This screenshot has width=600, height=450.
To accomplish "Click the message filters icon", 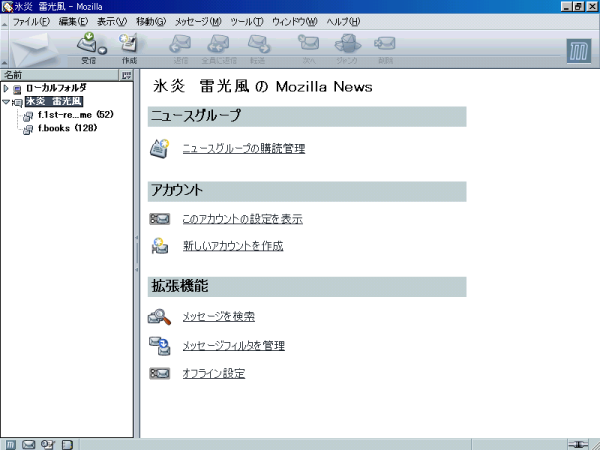I will tap(160, 346).
